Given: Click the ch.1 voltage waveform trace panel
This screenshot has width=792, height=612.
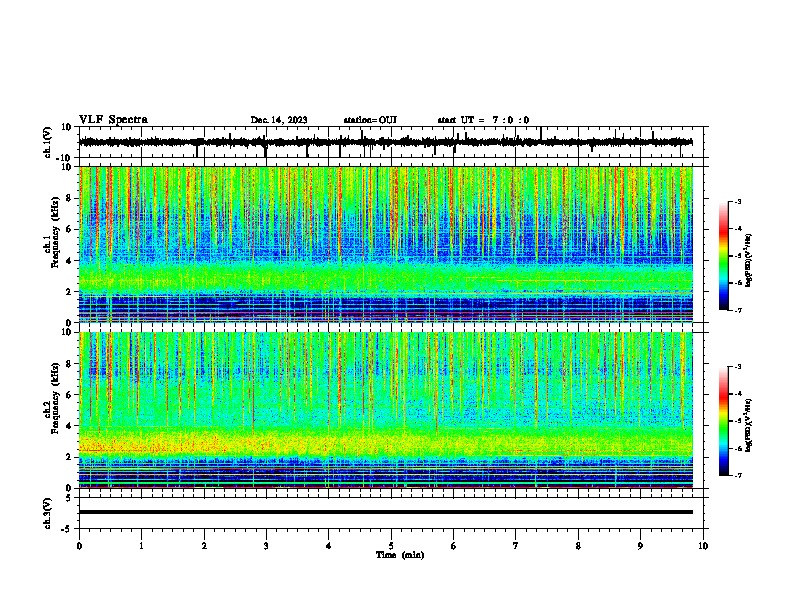Looking at the screenshot, I should (x=393, y=142).
